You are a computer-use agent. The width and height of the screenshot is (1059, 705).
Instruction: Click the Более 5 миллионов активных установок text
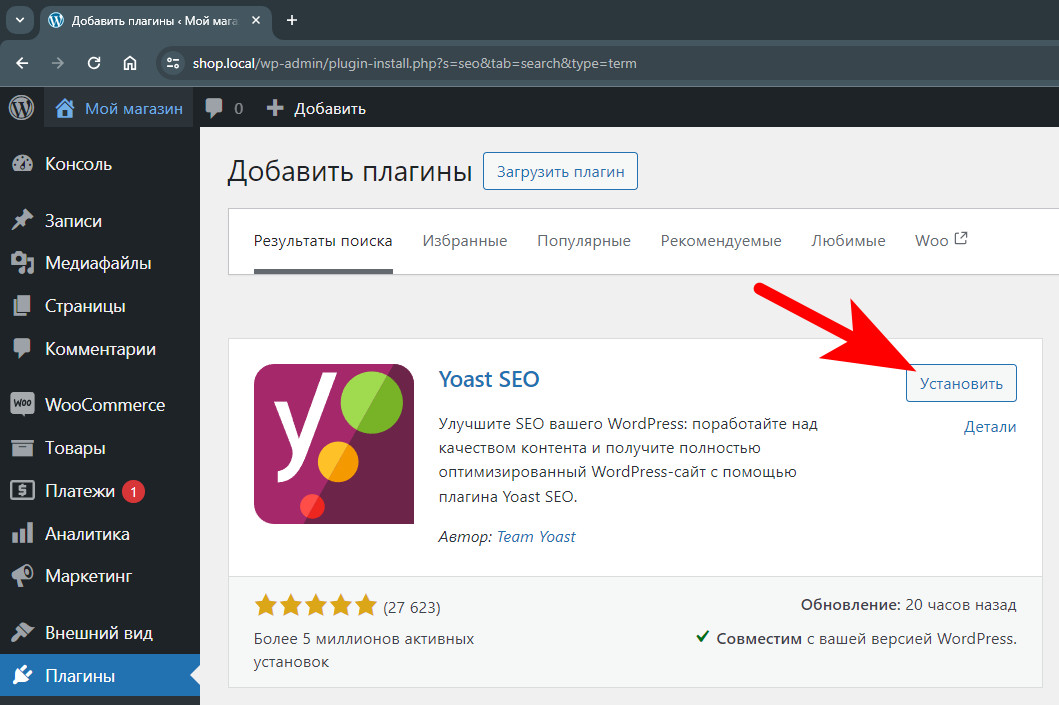[x=364, y=650]
